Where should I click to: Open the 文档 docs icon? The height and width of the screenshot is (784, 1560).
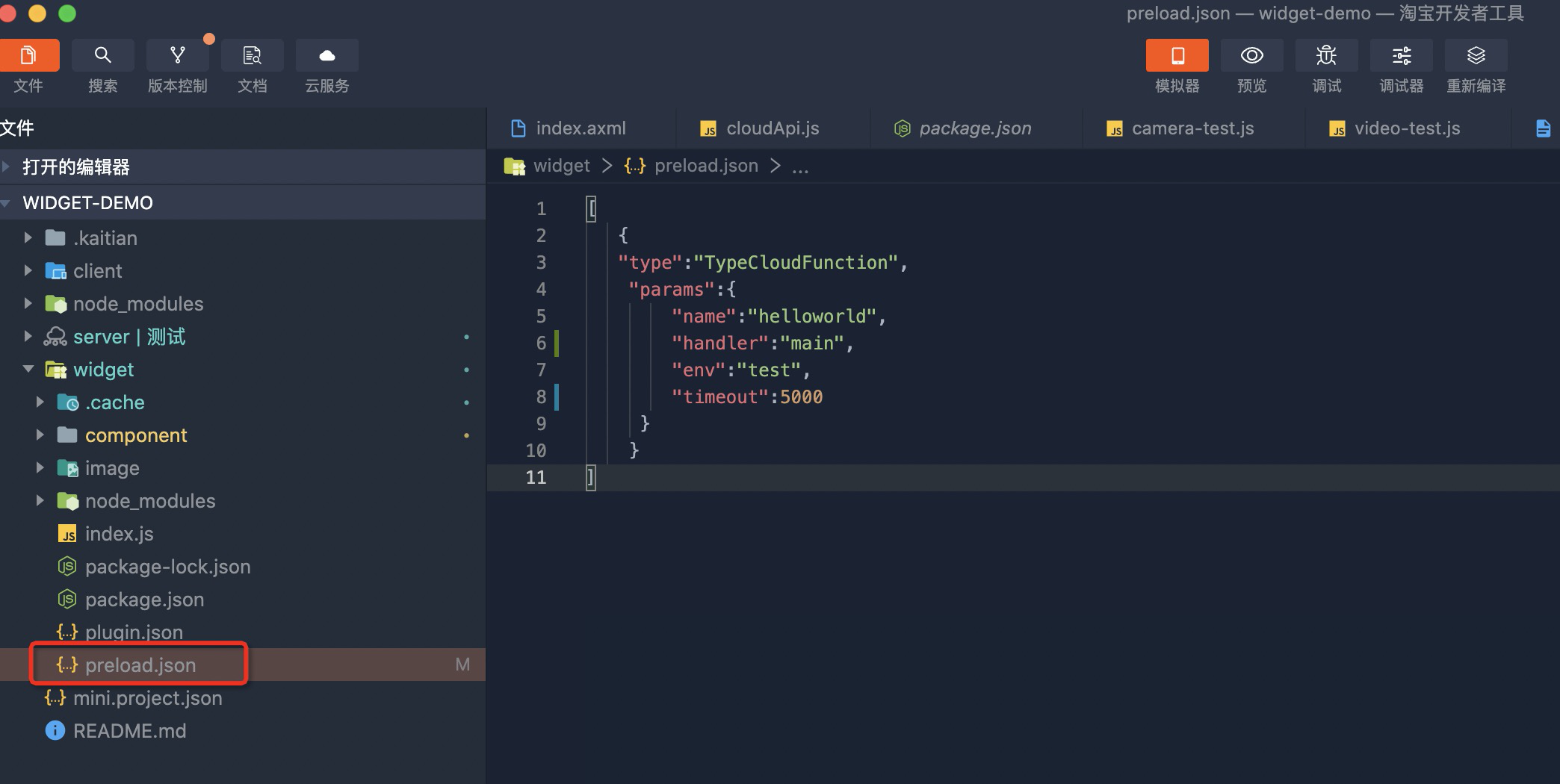tap(253, 55)
